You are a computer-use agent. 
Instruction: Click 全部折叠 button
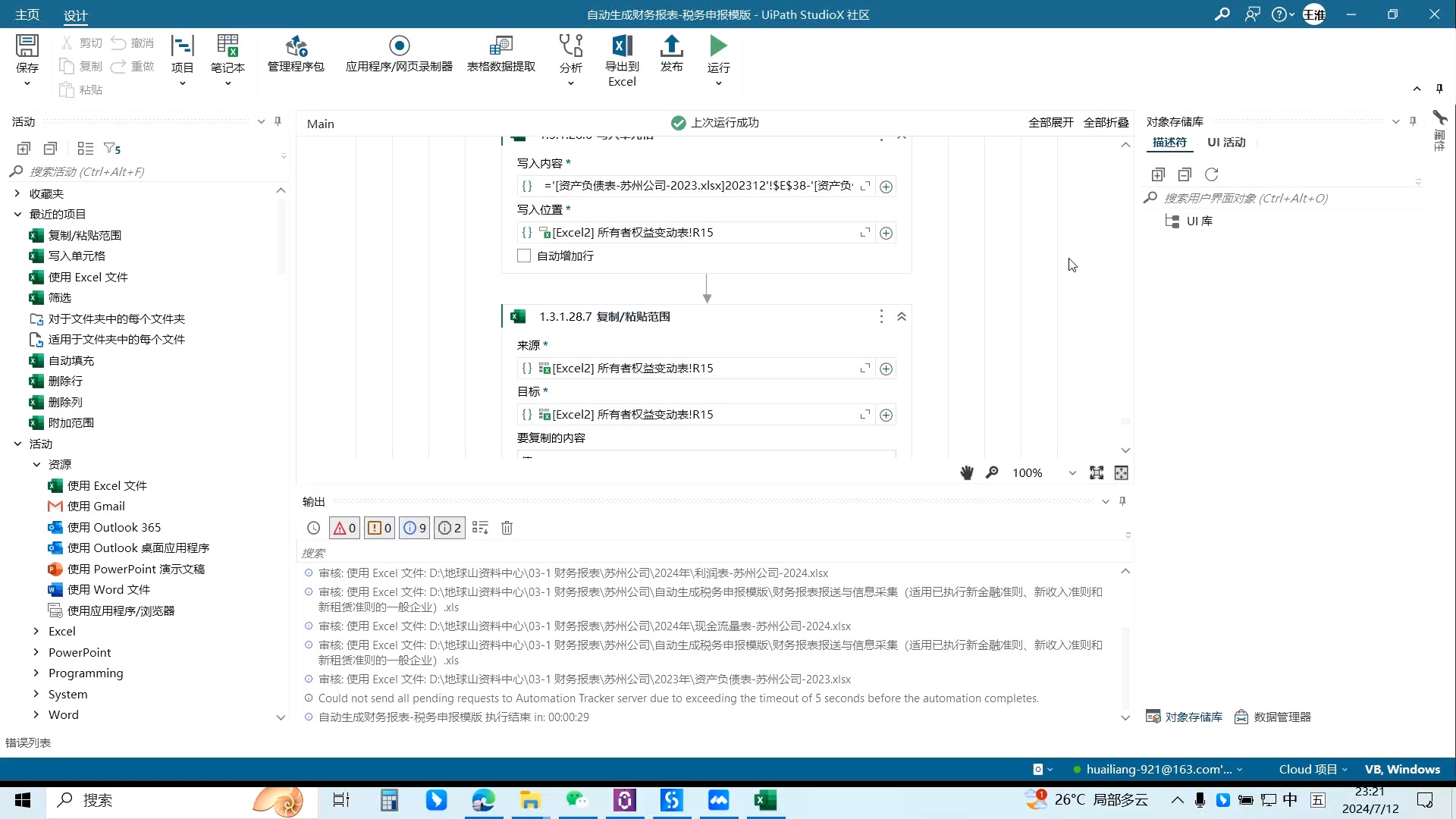(1106, 123)
